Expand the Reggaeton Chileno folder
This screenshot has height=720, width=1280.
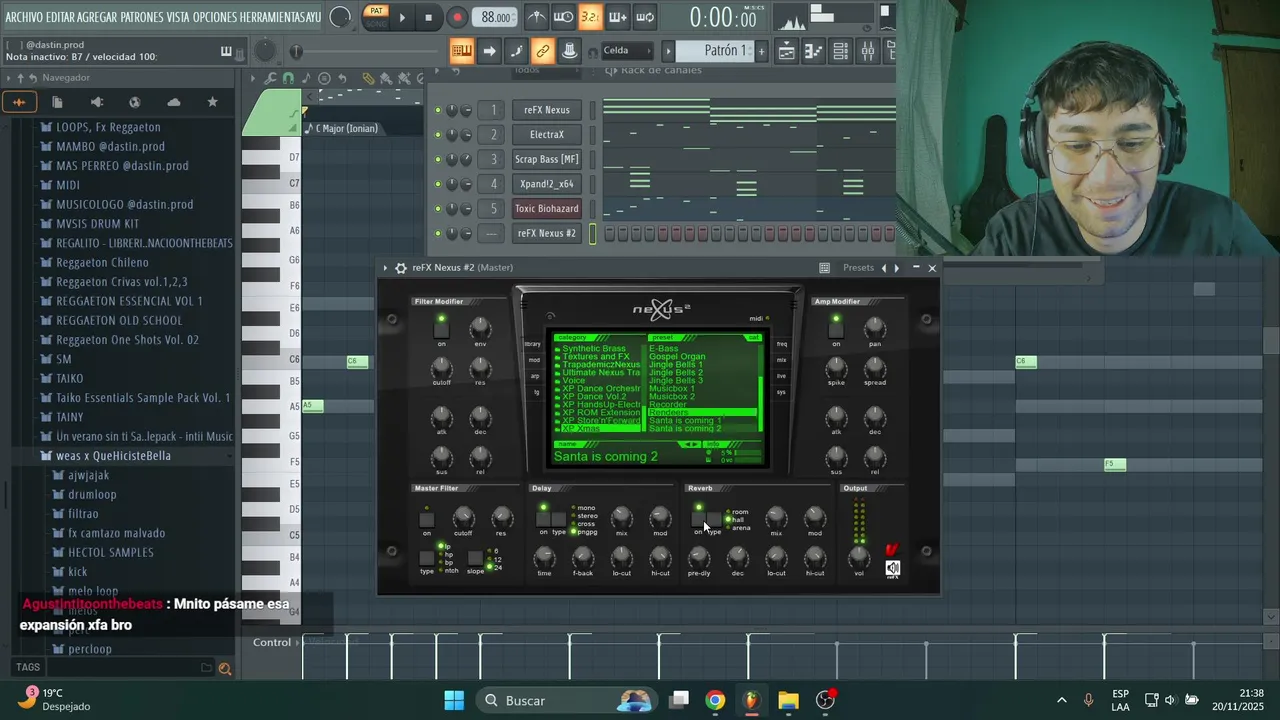click(x=102, y=263)
